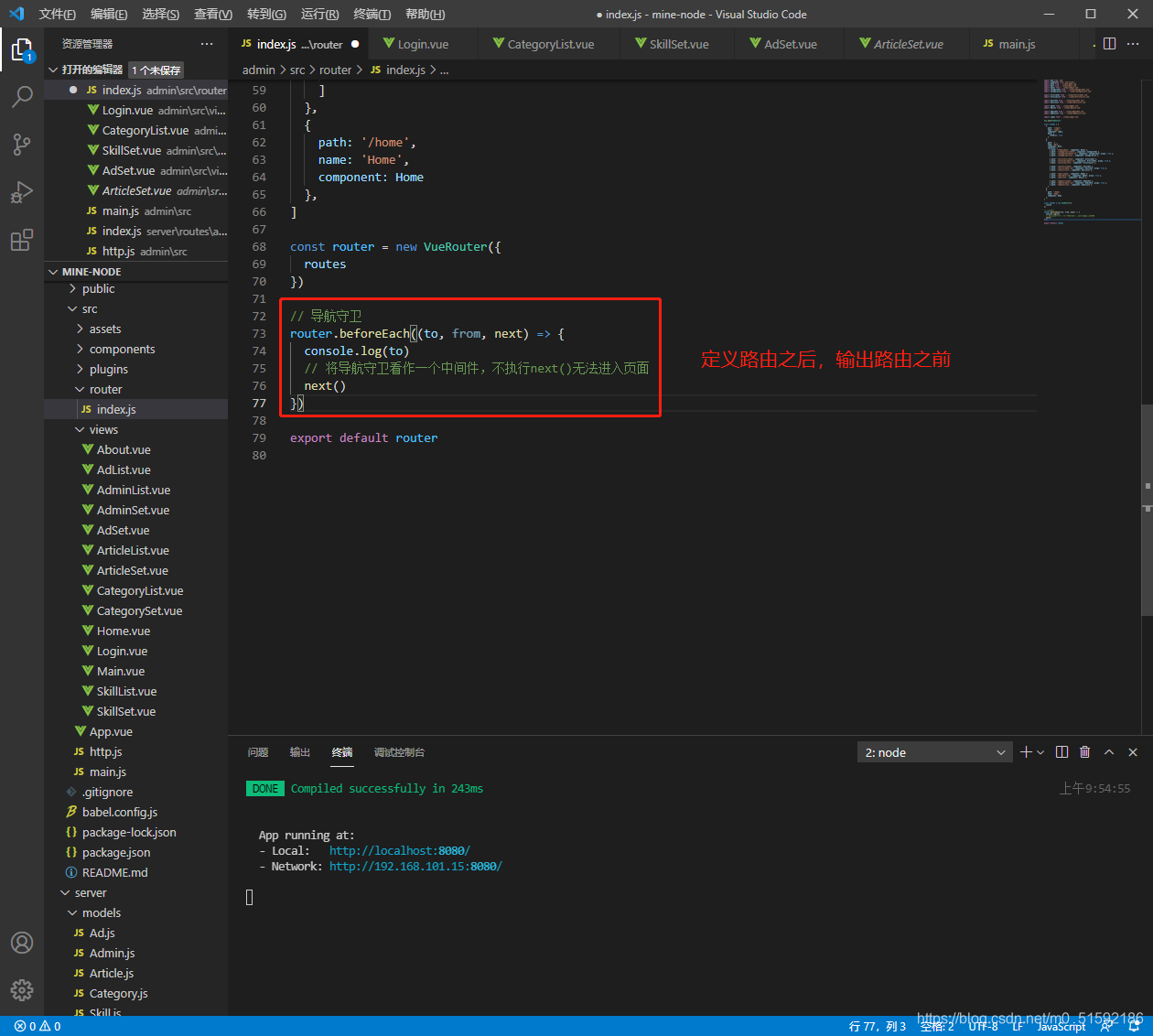Viewport: 1153px width, 1036px height.
Task: Kill terminal with the trash icon
Action: point(1084,752)
